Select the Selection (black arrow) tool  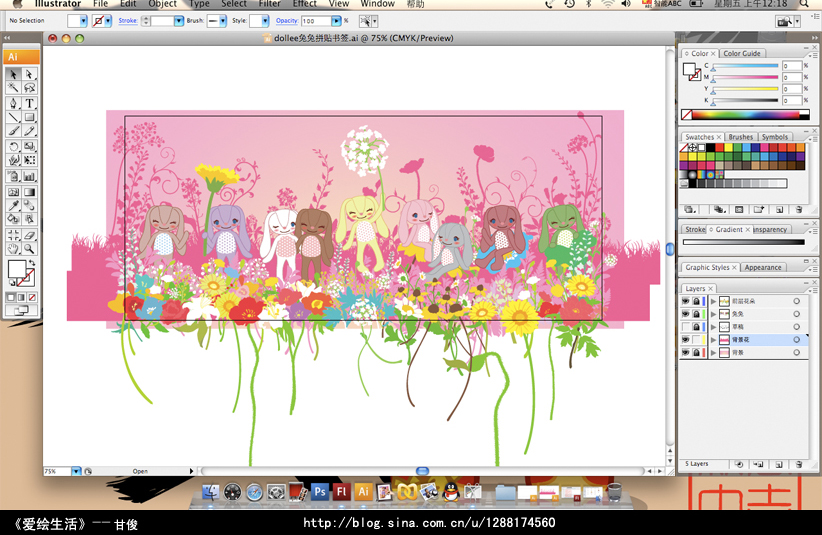point(14,74)
